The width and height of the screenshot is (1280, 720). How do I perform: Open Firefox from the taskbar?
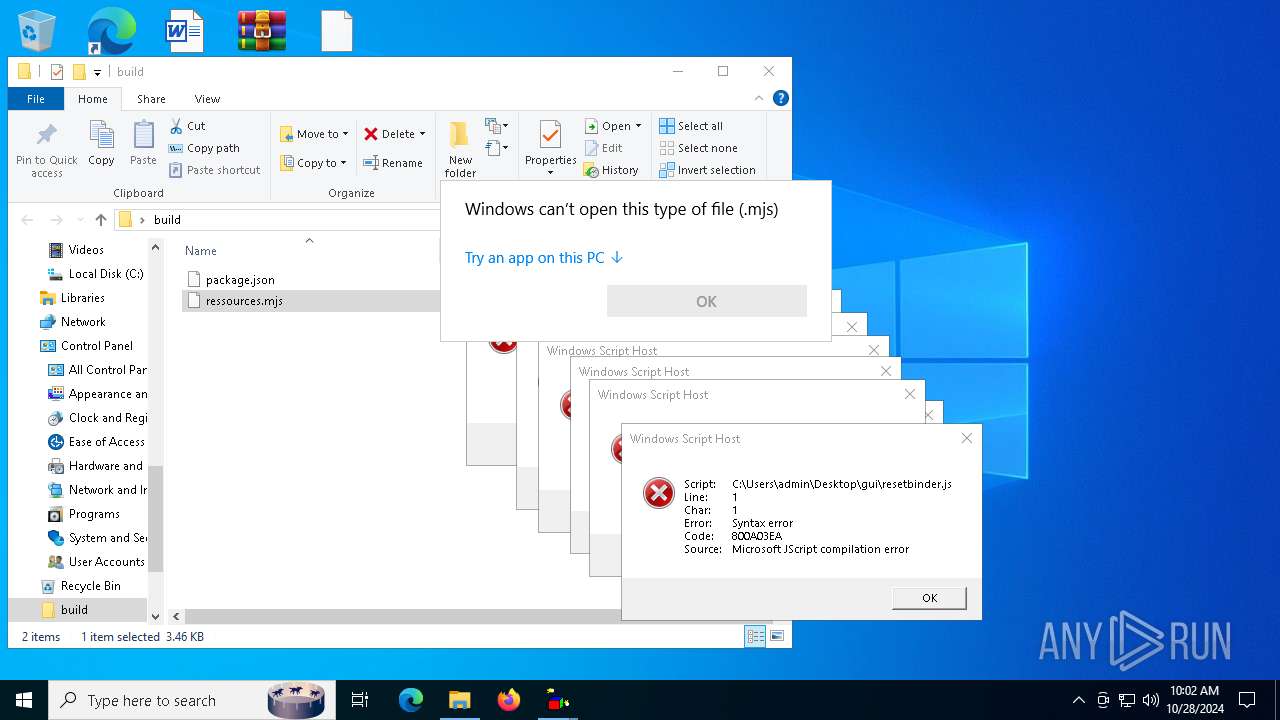(509, 700)
